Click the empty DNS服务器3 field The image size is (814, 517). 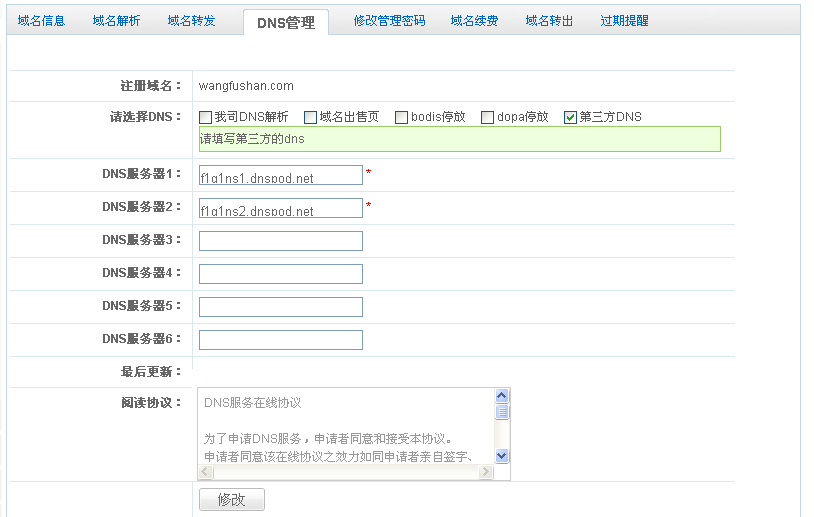pyautogui.click(x=280, y=241)
